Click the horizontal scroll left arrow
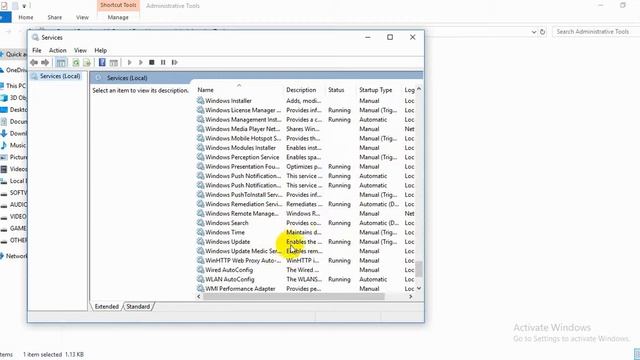Screen dimensions: 640x360 point(199,297)
